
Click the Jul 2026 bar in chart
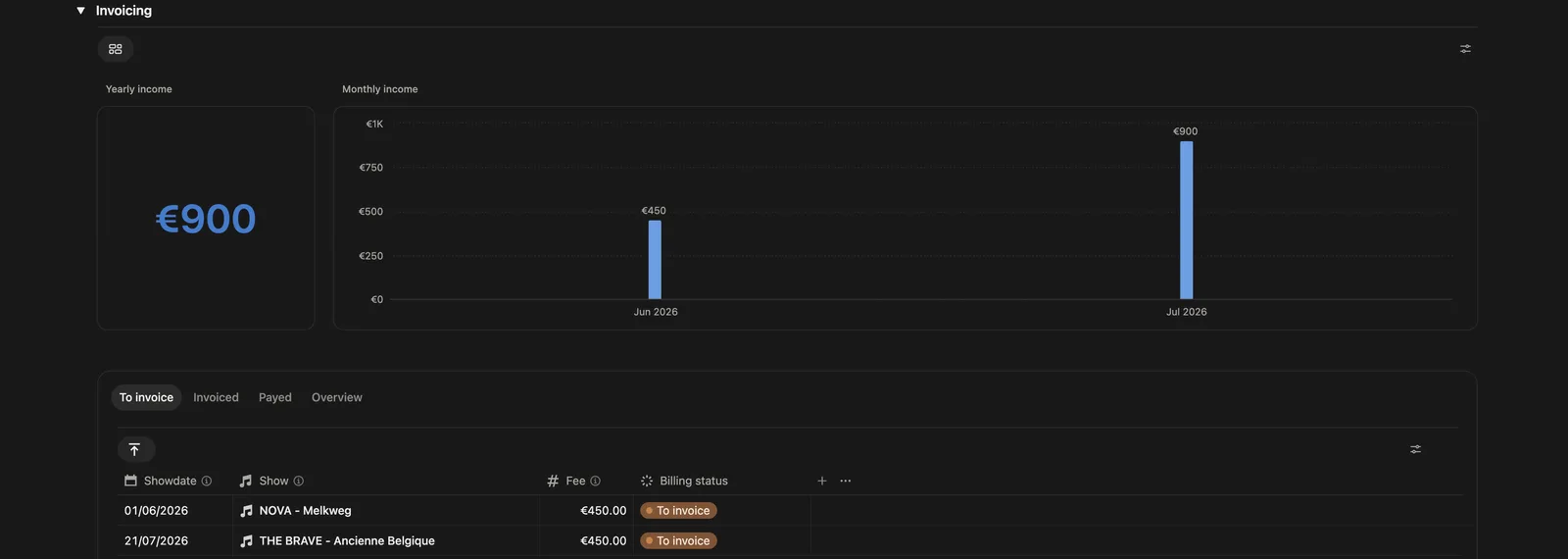[x=1187, y=221]
